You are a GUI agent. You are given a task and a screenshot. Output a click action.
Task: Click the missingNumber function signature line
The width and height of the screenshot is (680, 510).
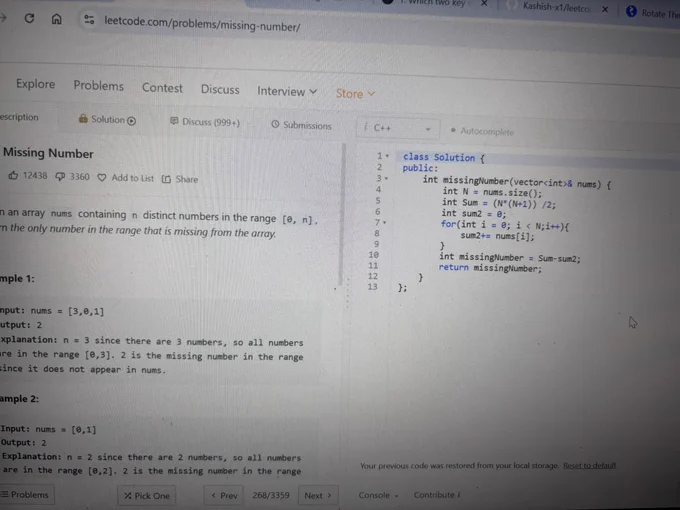coord(517,182)
